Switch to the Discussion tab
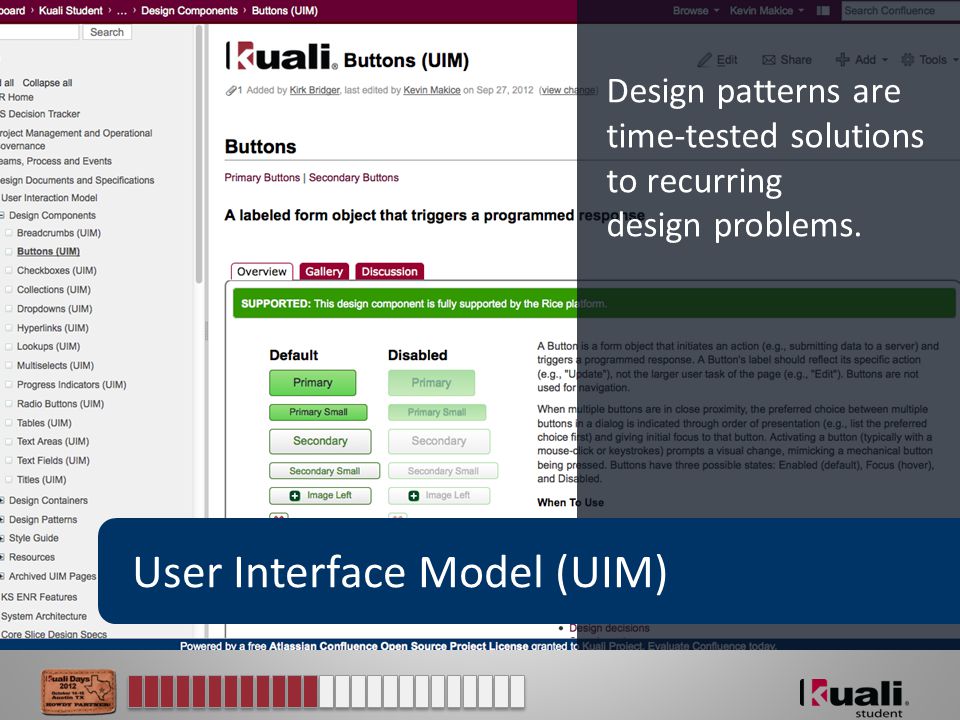This screenshot has height=720, width=960. tap(389, 271)
